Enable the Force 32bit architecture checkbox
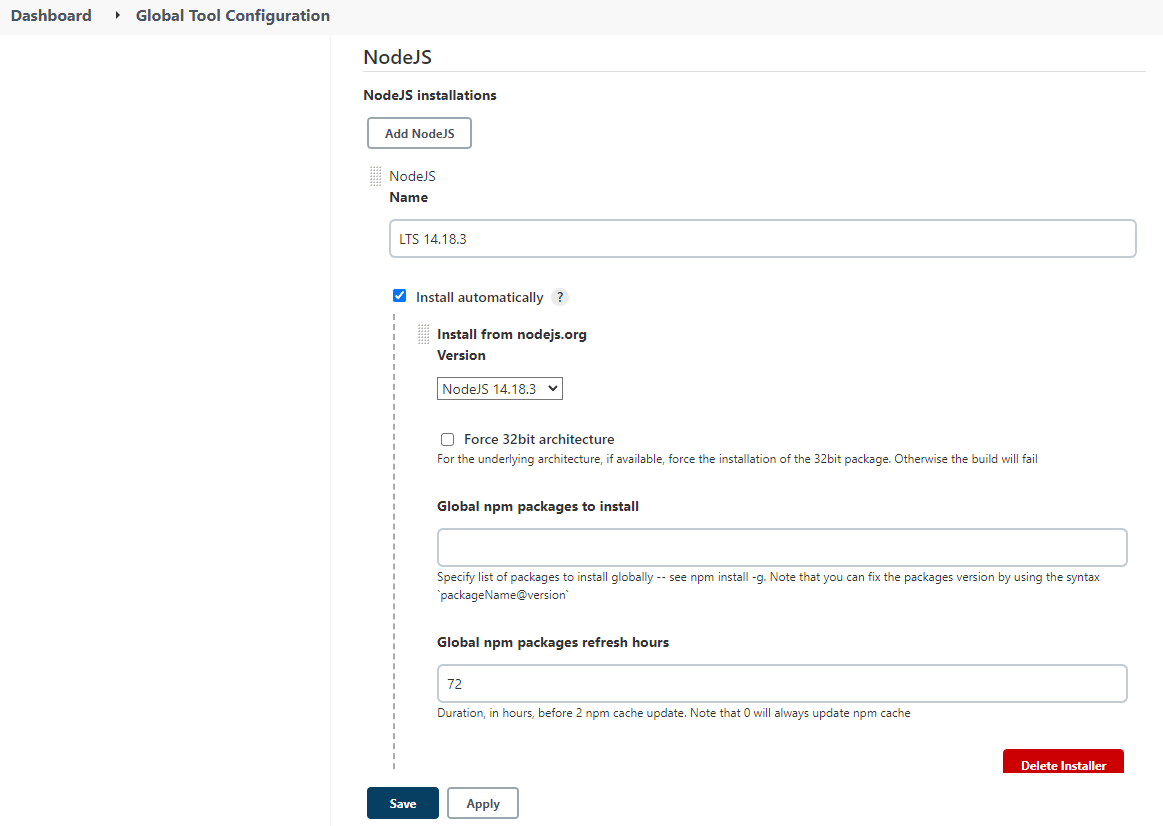1163x826 pixels. pyautogui.click(x=447, y=440)
